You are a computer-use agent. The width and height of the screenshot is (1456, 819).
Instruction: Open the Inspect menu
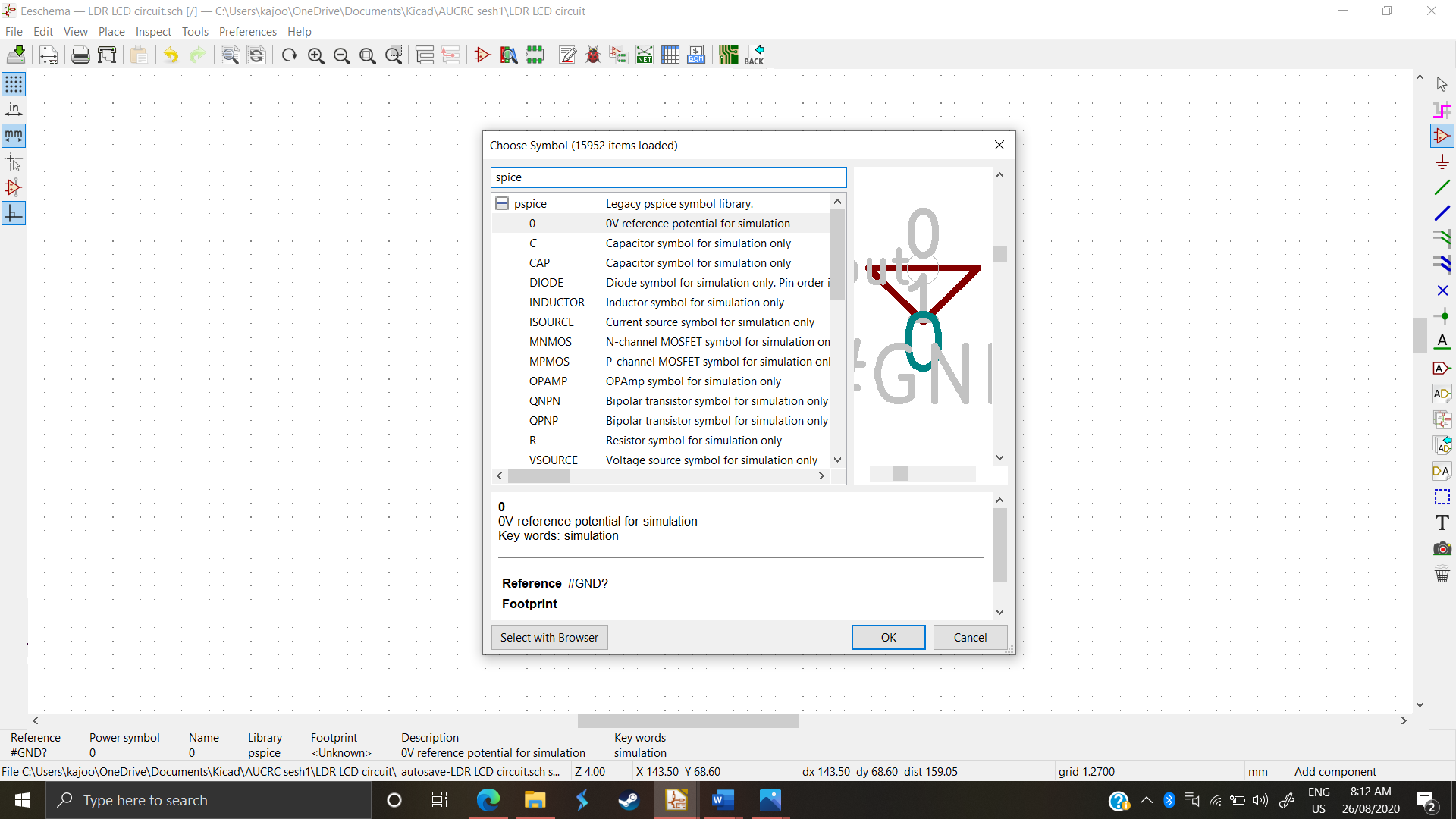(x=153, y=31)
